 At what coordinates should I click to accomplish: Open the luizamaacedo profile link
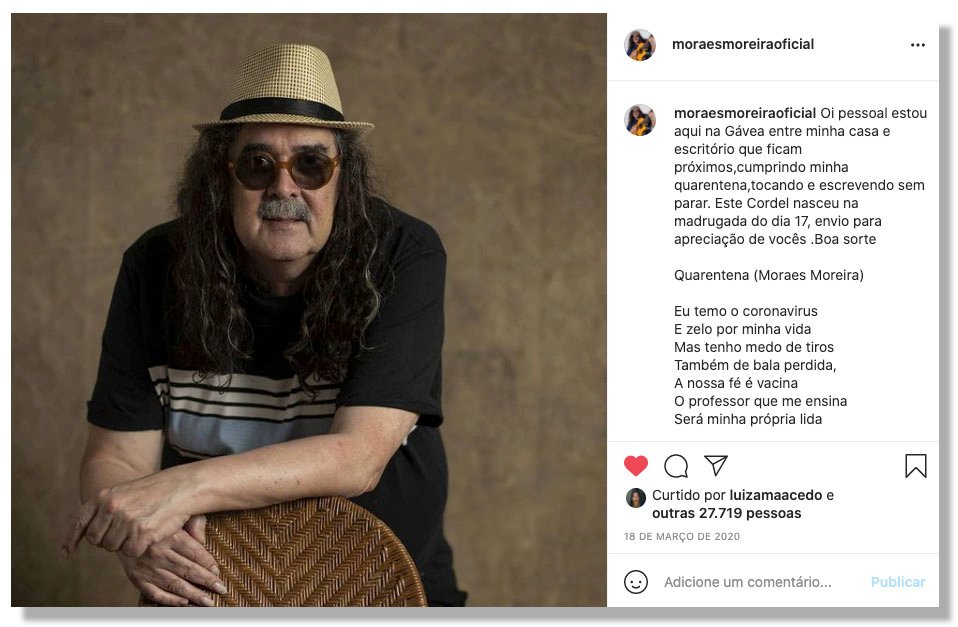(x=776, y=495)
